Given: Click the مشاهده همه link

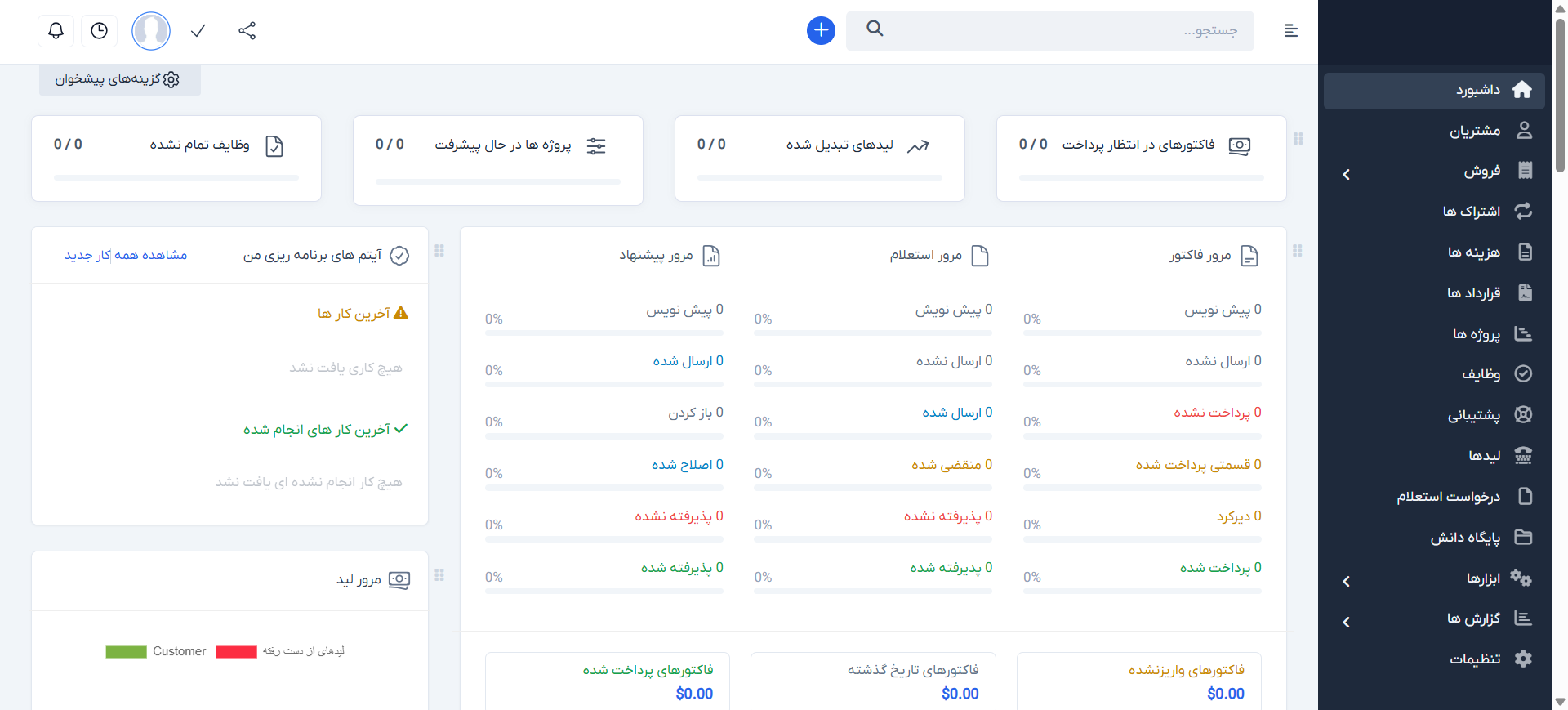Looking at the screenshot, I should click(x=150, y=255).
